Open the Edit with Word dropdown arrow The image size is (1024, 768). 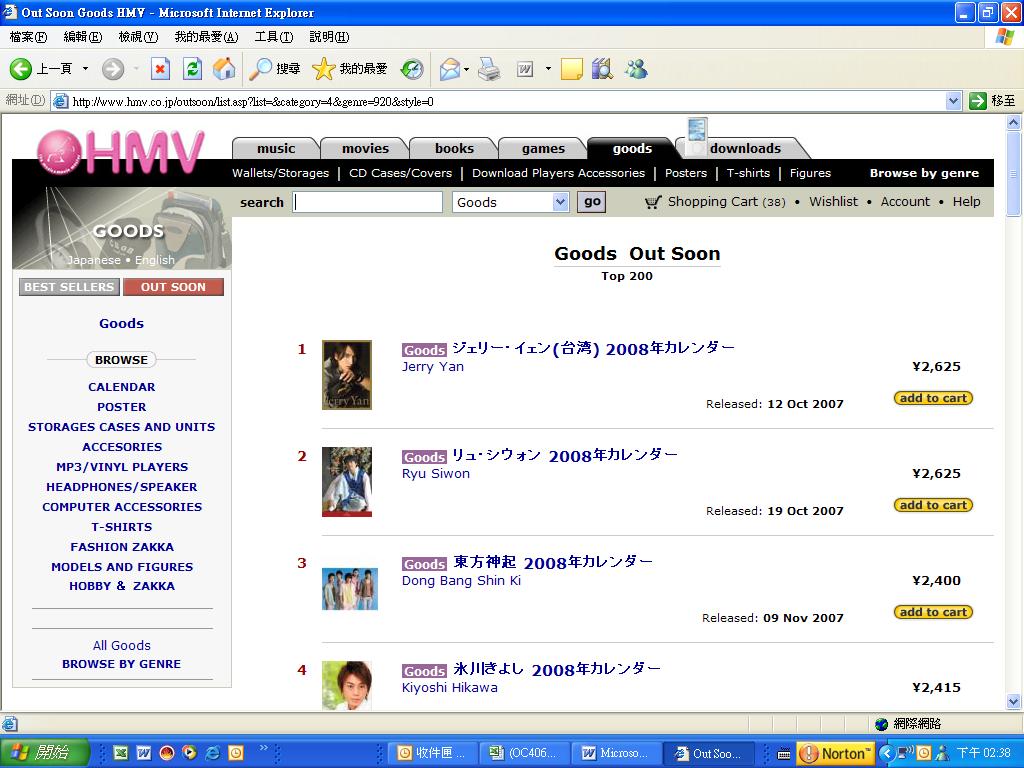pyautogui.click(x=548, y=69)
